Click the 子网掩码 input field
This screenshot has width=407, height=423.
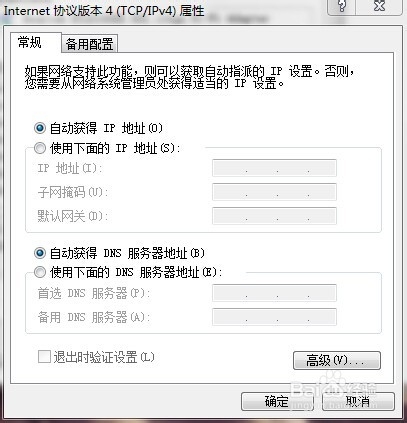click(274, 192)
